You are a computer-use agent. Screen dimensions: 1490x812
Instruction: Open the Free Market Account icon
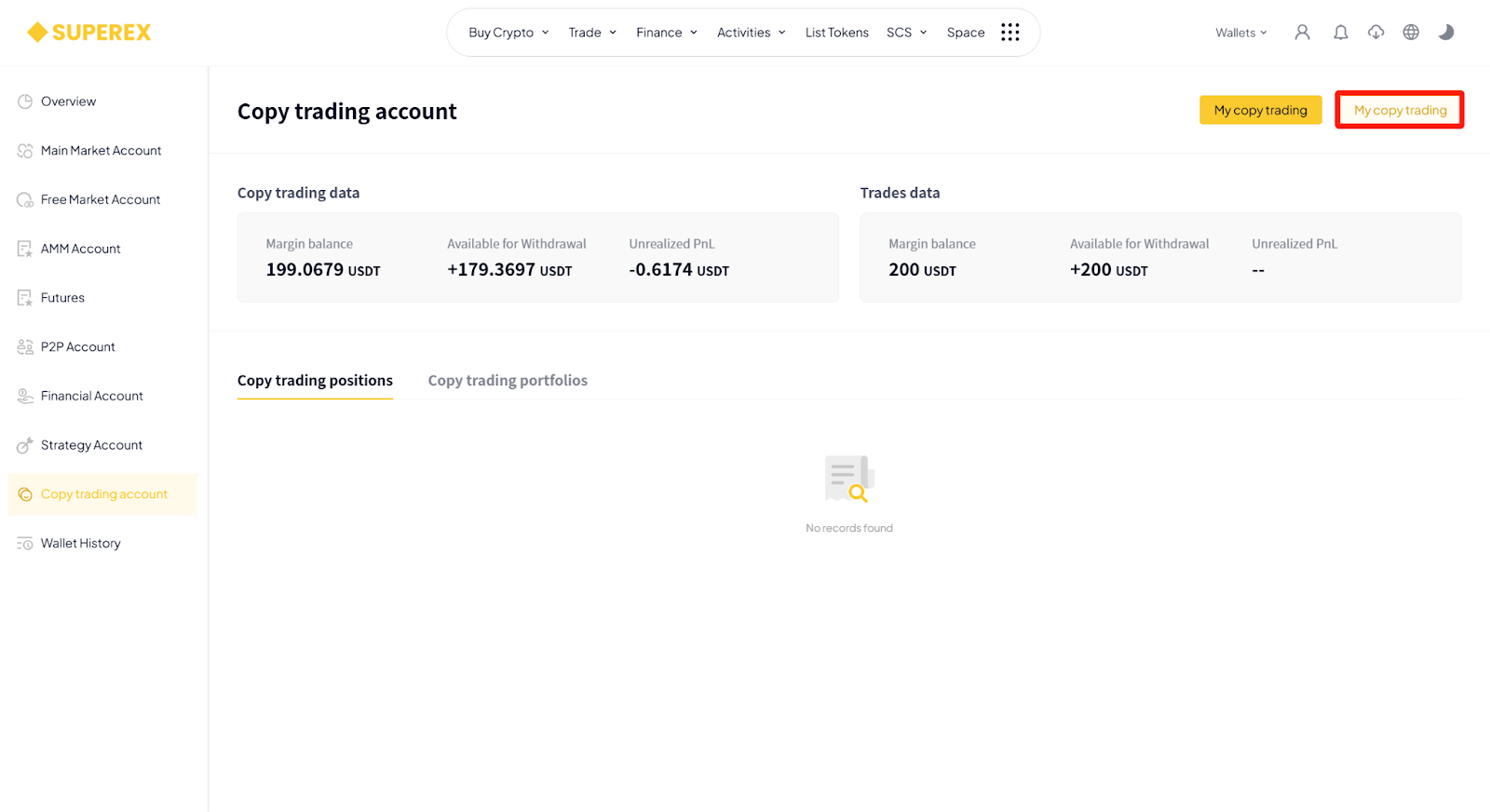25,200
